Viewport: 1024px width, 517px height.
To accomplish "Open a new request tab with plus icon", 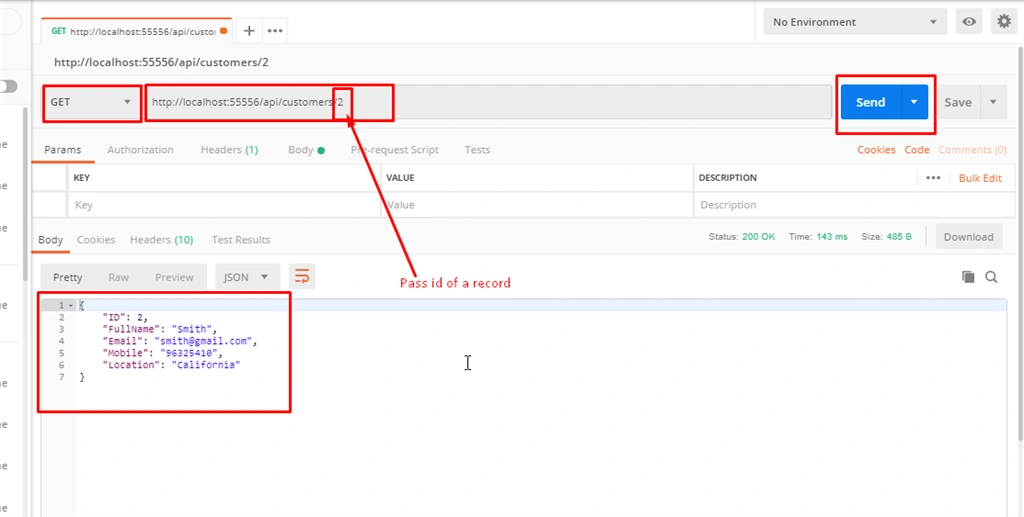I will click(249, 31).
